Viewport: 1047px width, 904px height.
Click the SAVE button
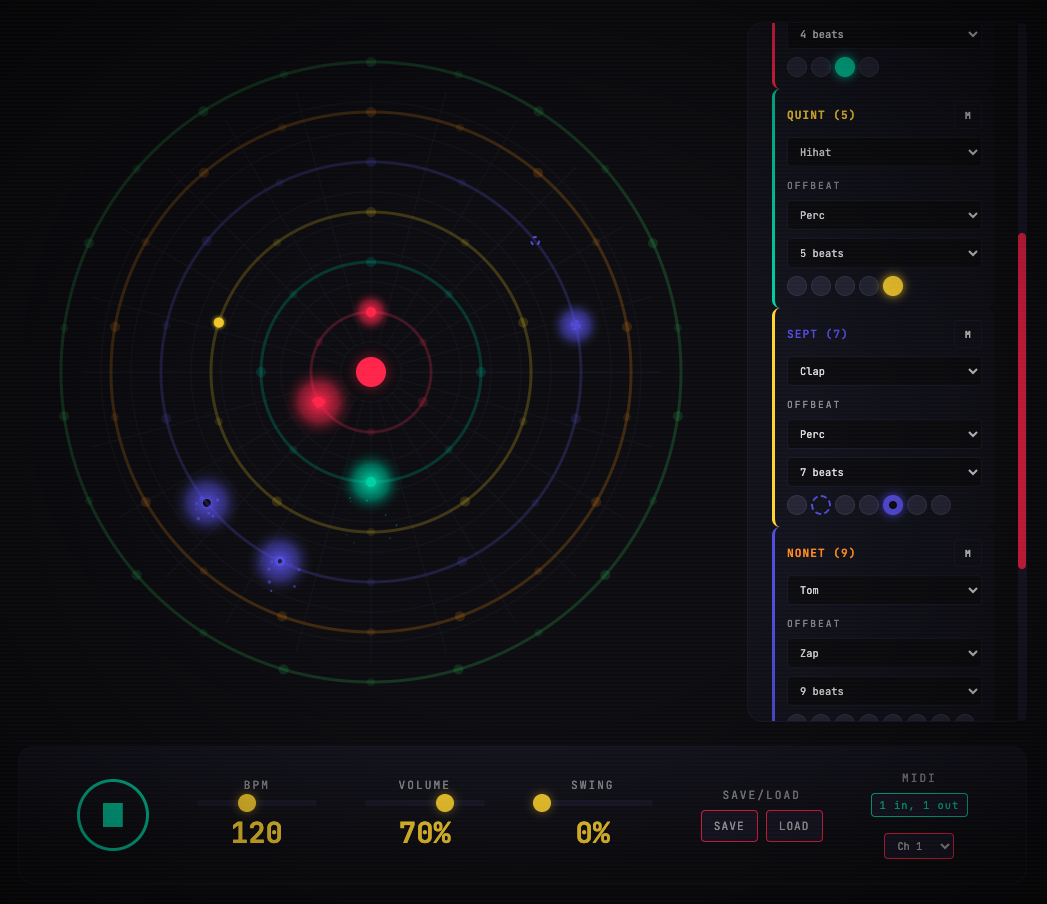pos(729,826)
